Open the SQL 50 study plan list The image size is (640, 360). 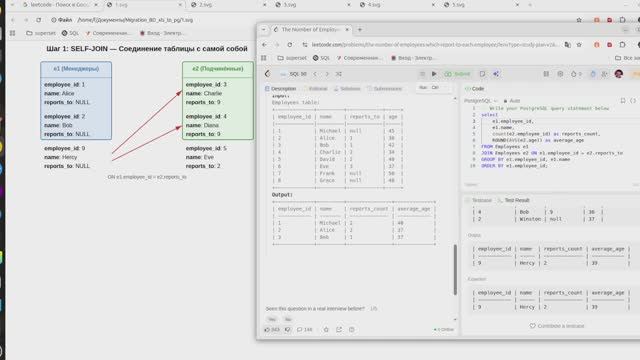(294, 74)
